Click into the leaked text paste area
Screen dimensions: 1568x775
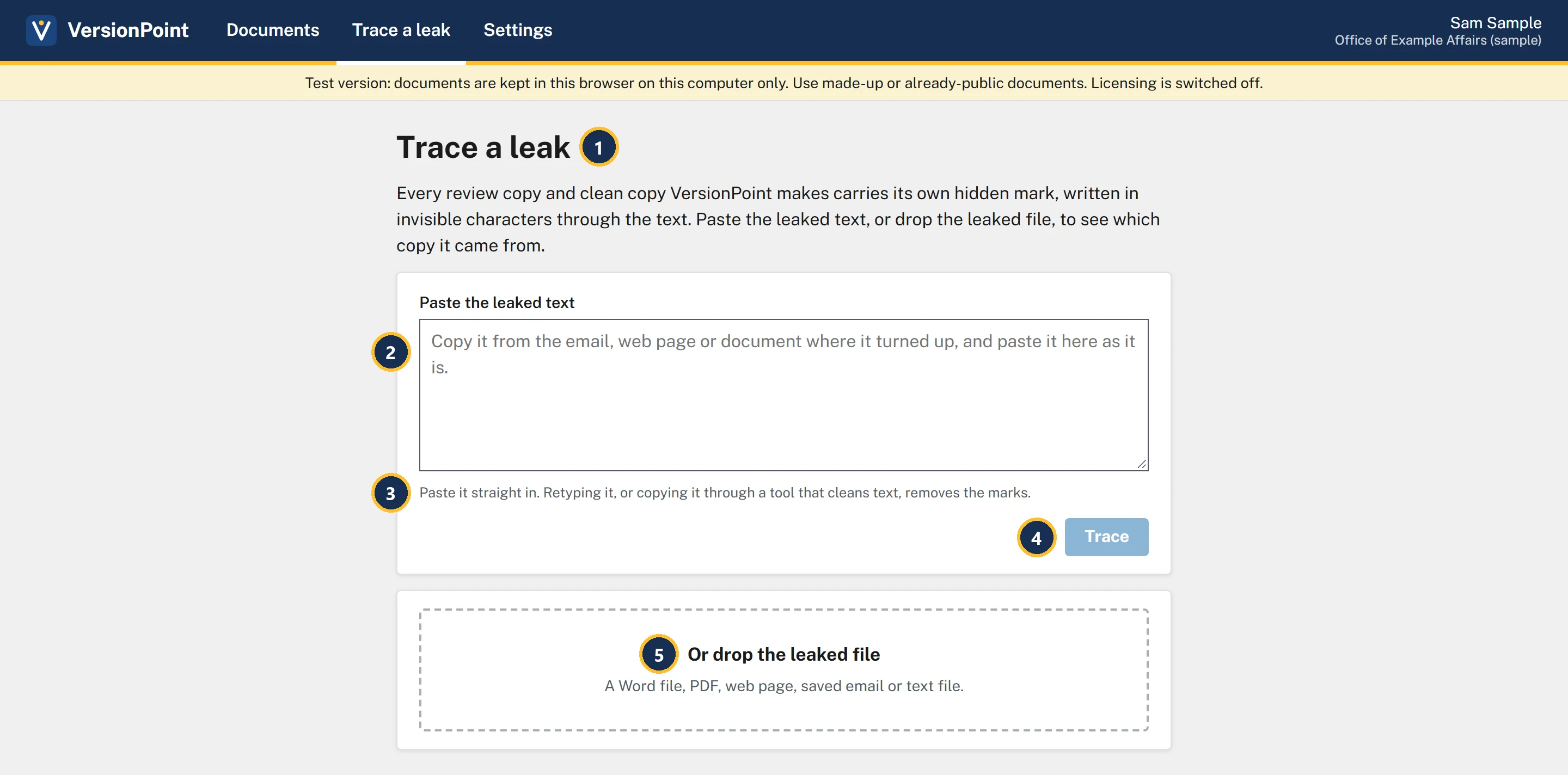click(x=783, y=395)
